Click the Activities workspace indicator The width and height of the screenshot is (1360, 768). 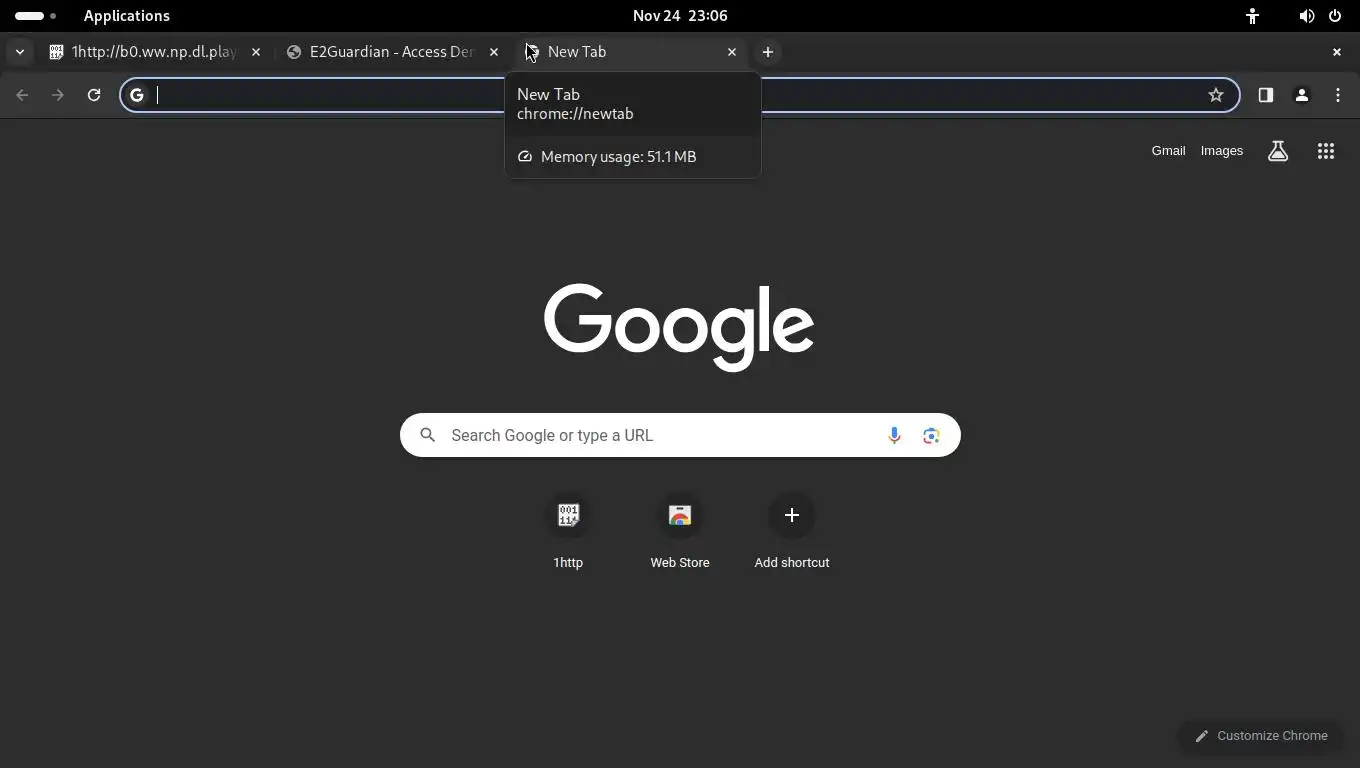[x=35, y=16]
